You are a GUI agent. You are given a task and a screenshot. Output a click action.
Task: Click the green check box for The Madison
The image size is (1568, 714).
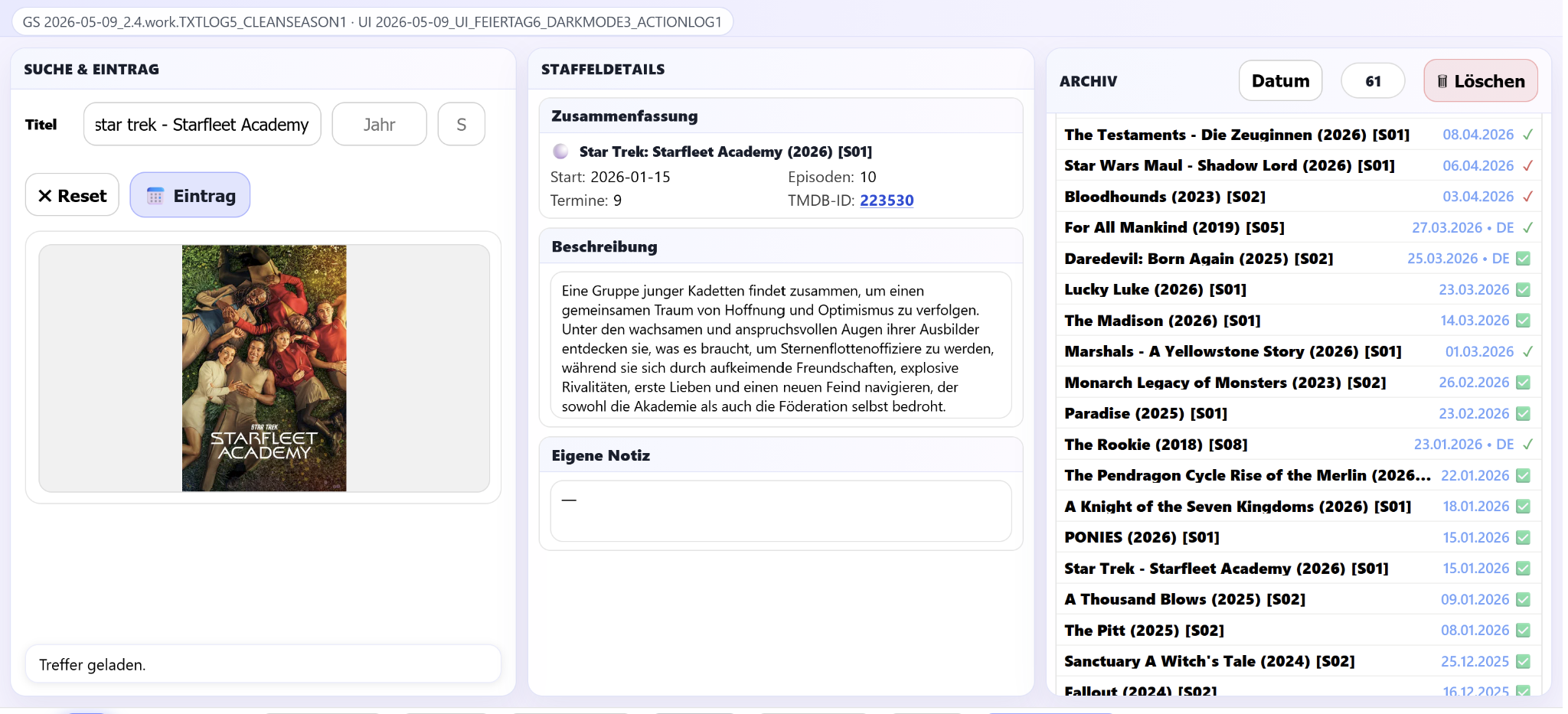pyautogui.click(x=1524, y=321)
